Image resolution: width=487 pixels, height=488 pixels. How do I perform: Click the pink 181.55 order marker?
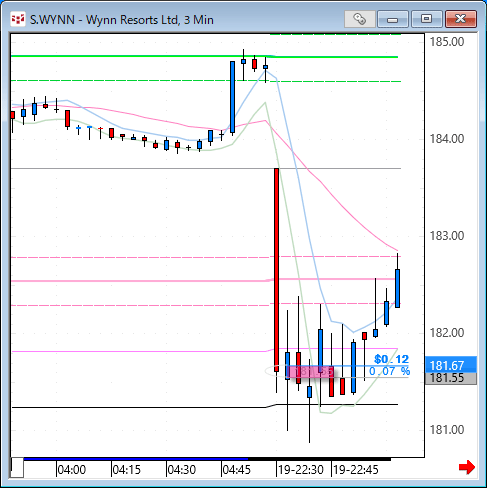(x=311, y=372)
